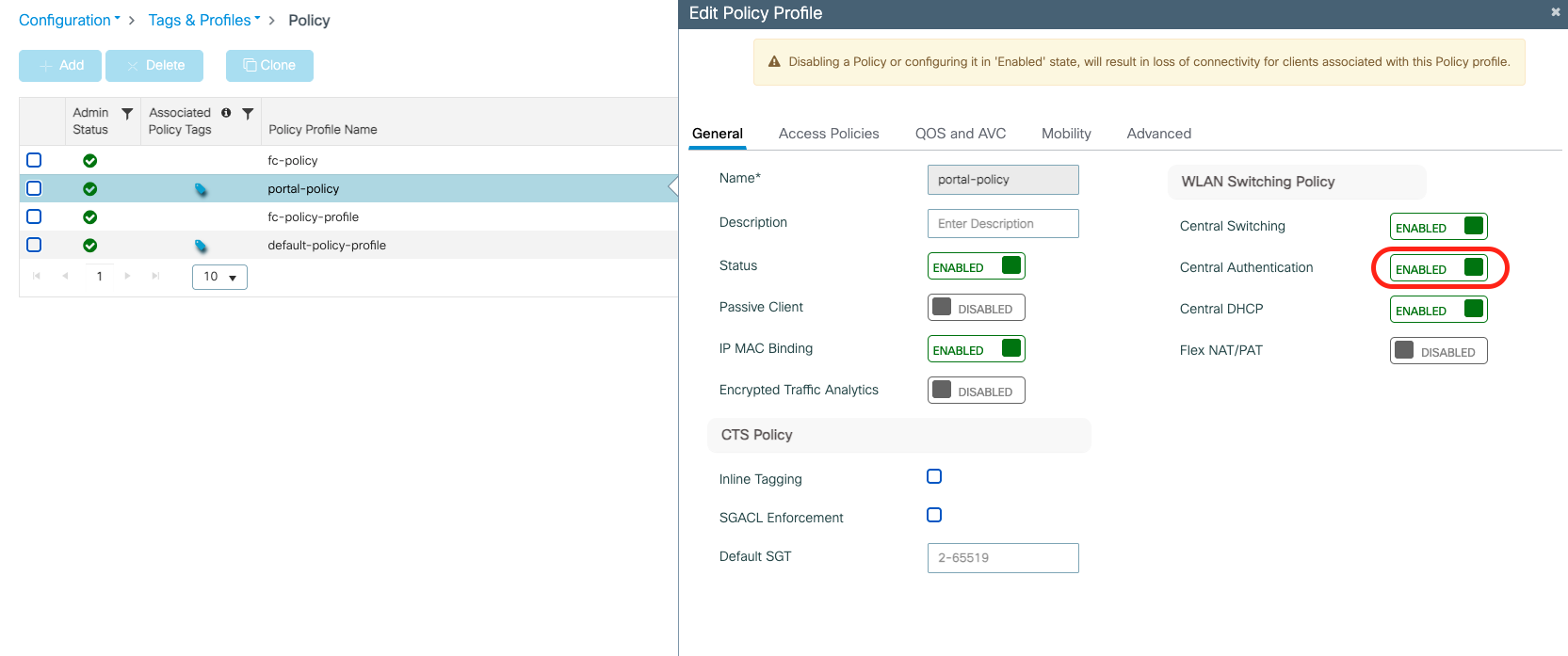Enable the Passive Client toggle

coord(976,308)
